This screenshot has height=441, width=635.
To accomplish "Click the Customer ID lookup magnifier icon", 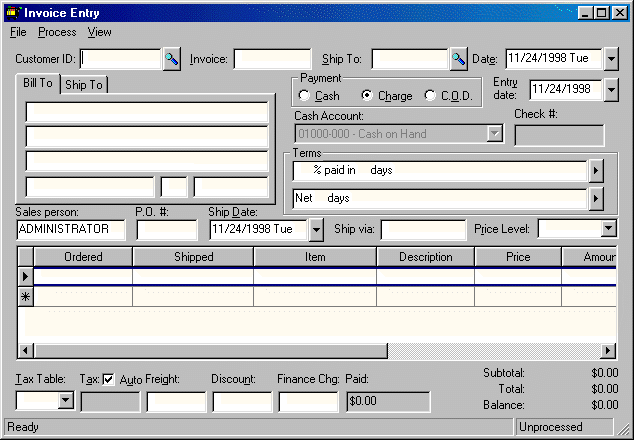I will [171, 59].
